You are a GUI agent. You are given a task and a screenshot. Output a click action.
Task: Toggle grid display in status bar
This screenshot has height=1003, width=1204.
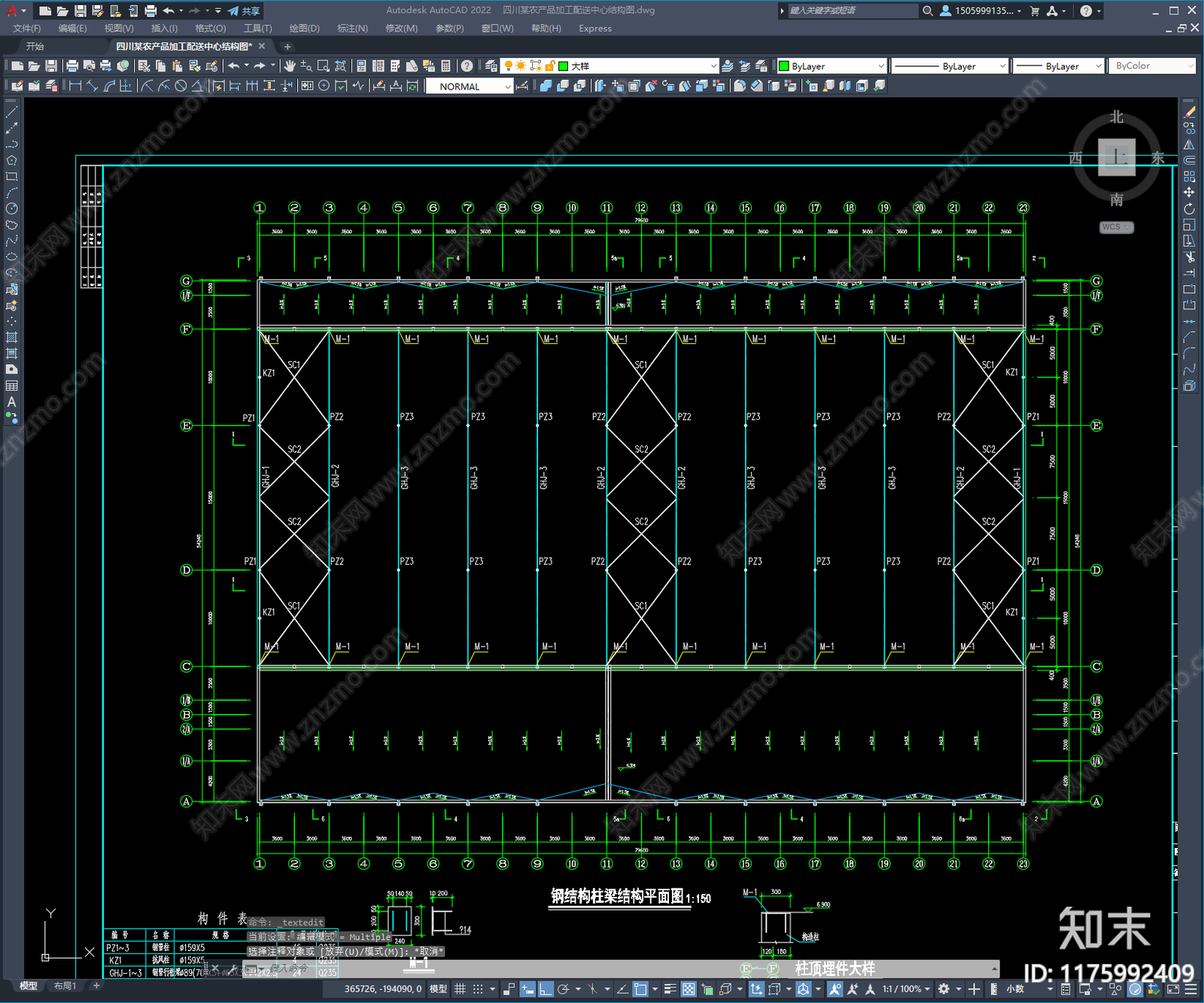pos(460,989)
